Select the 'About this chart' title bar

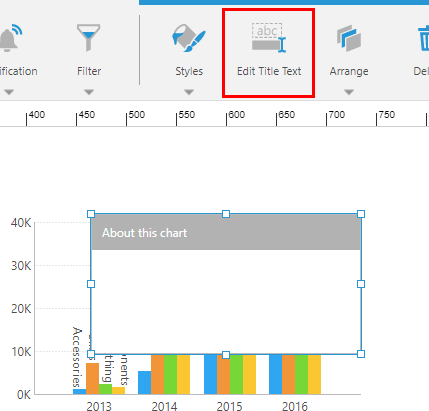(x=226, y=233)
